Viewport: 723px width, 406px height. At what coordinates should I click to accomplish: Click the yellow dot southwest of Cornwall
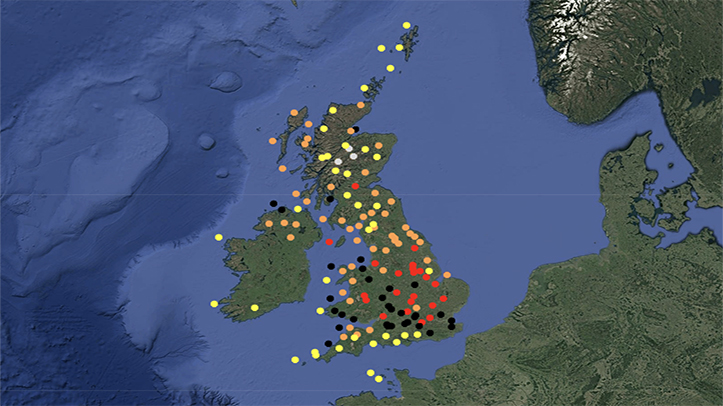295,359
